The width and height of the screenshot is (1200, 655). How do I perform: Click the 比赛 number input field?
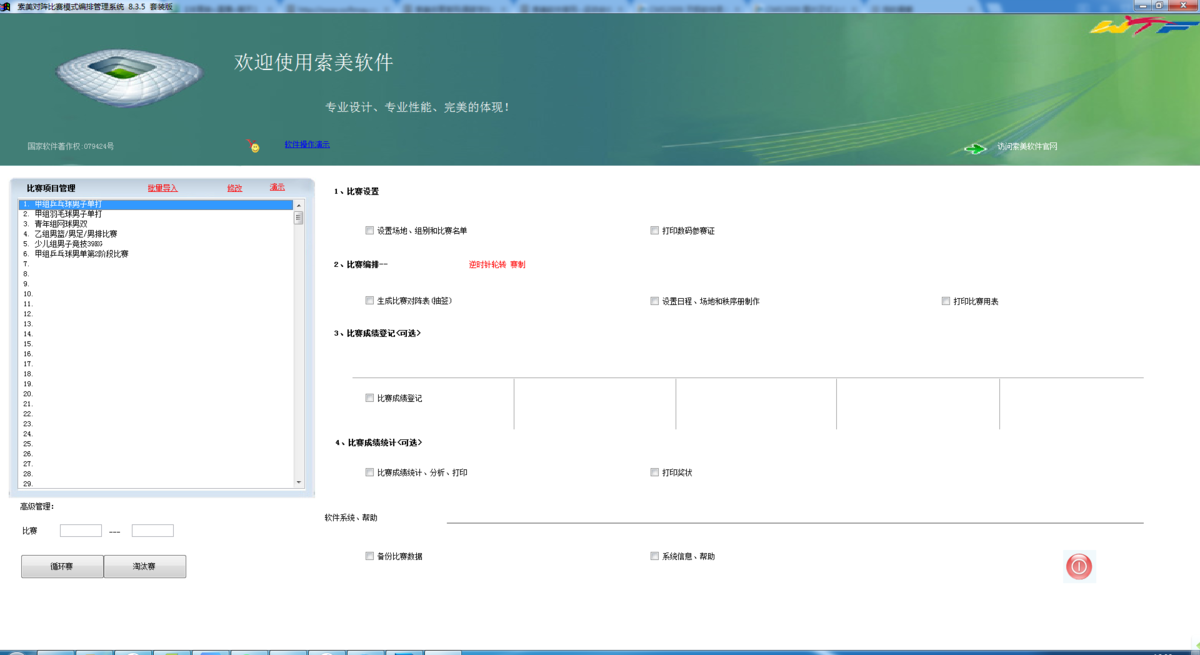coord(80,530)
